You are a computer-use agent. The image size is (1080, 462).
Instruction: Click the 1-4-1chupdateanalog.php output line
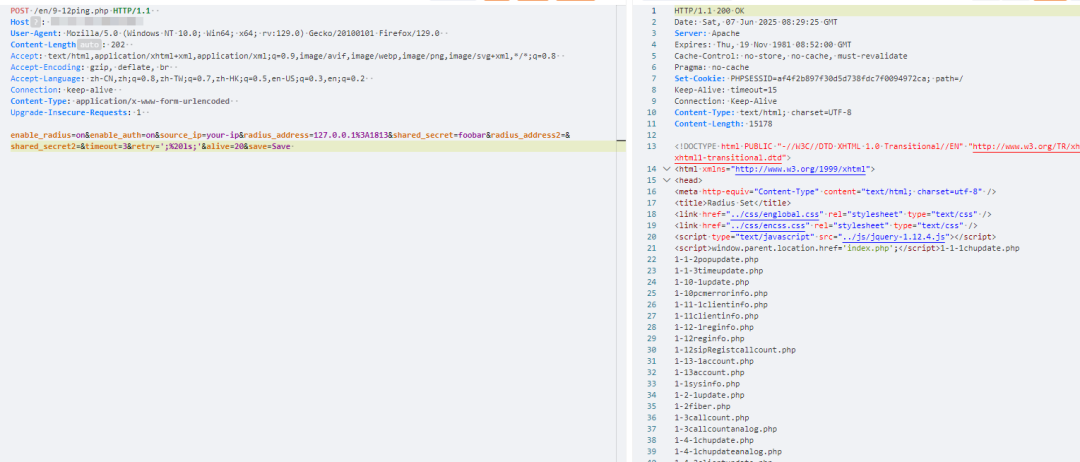tap(728, 451)
